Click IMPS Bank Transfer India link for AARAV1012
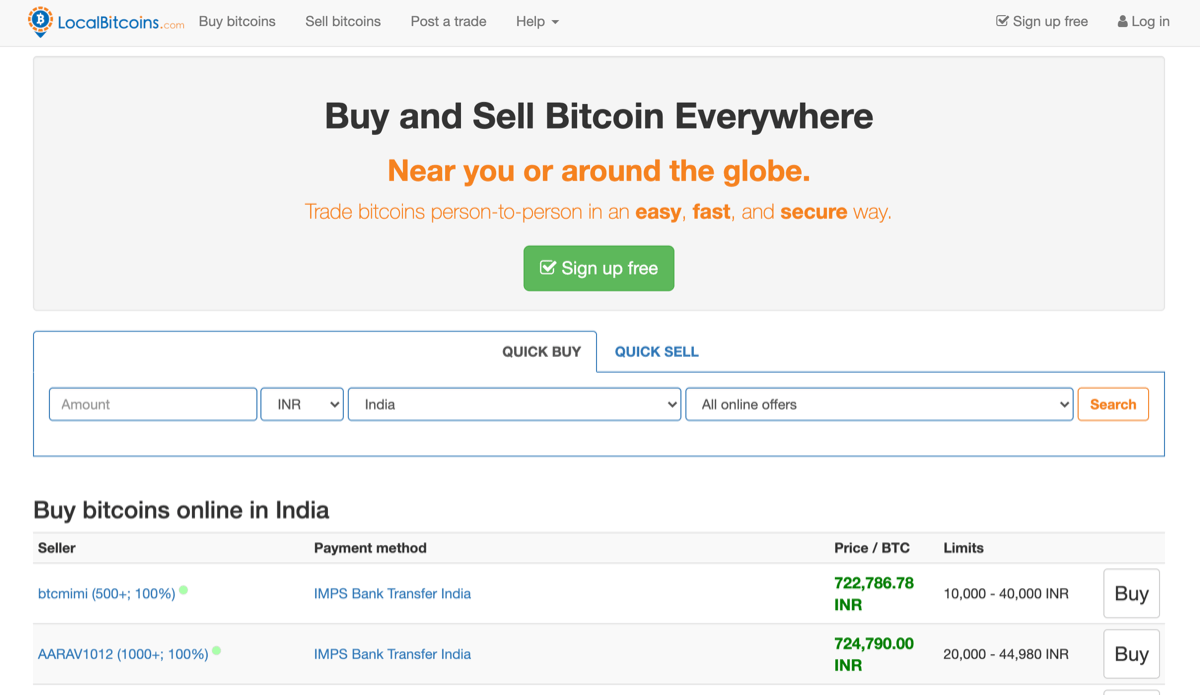This screenshot has width=1200, height=695. (392, 653)
